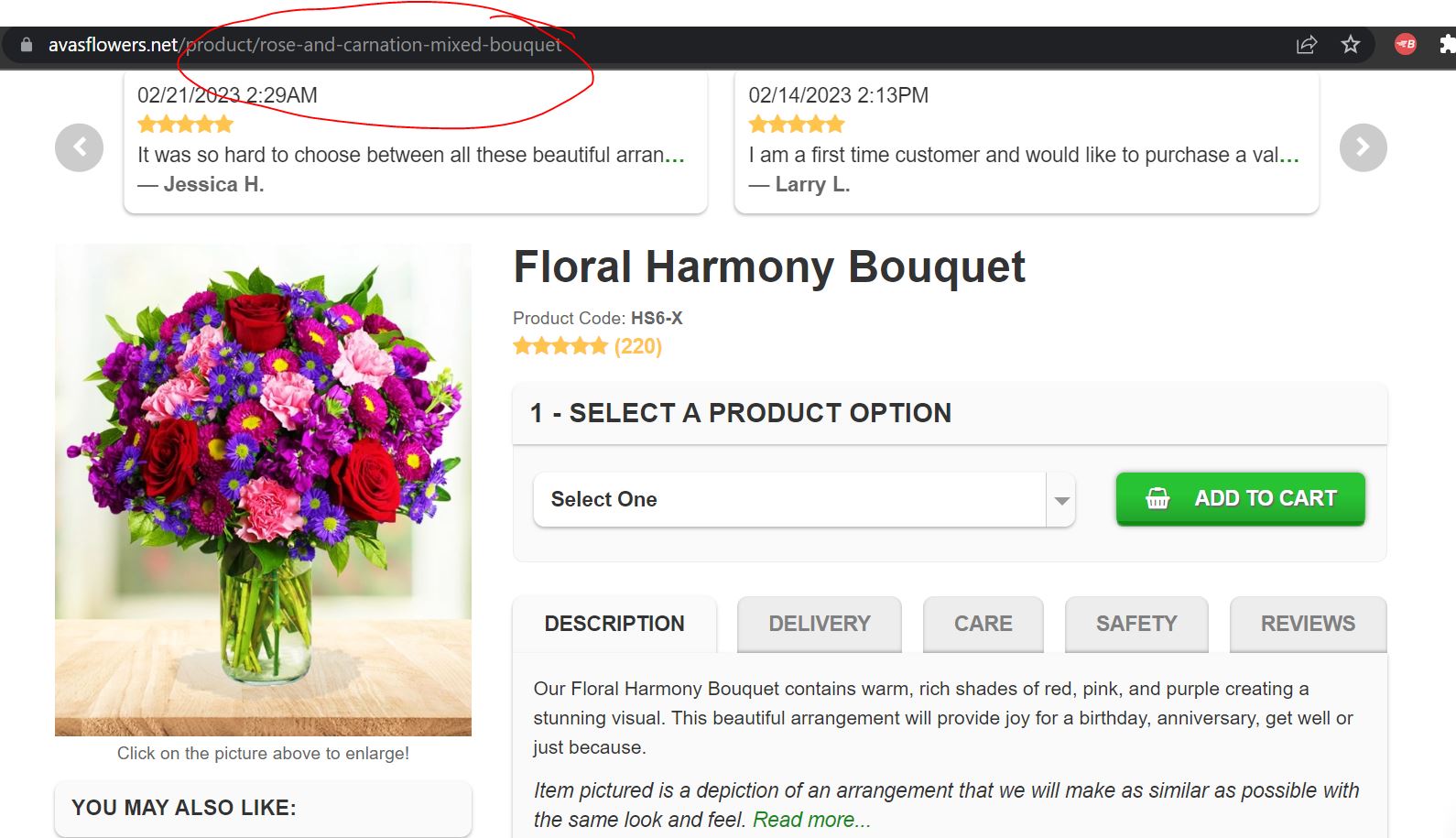Open the red browser extension icon
This screenshot has height=838, width=1456.
pos(1403,44)
